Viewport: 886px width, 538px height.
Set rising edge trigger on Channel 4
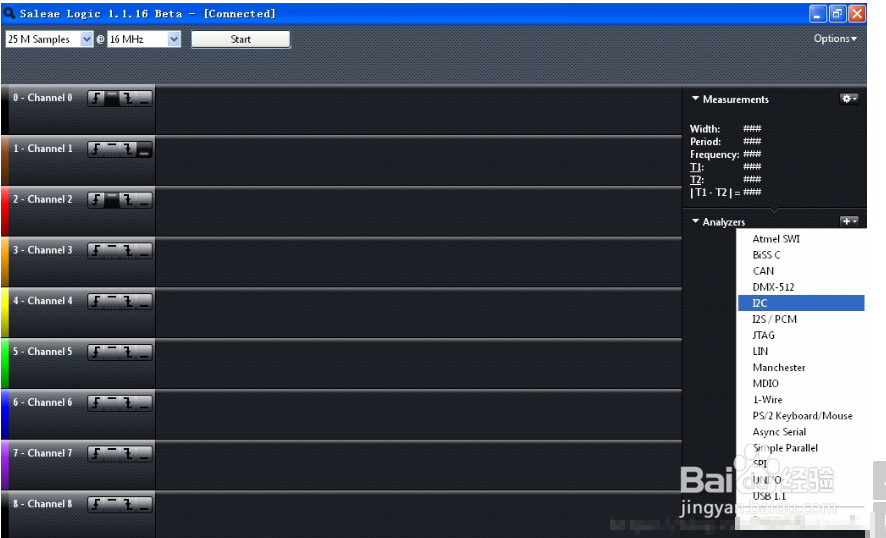point(96,302)
